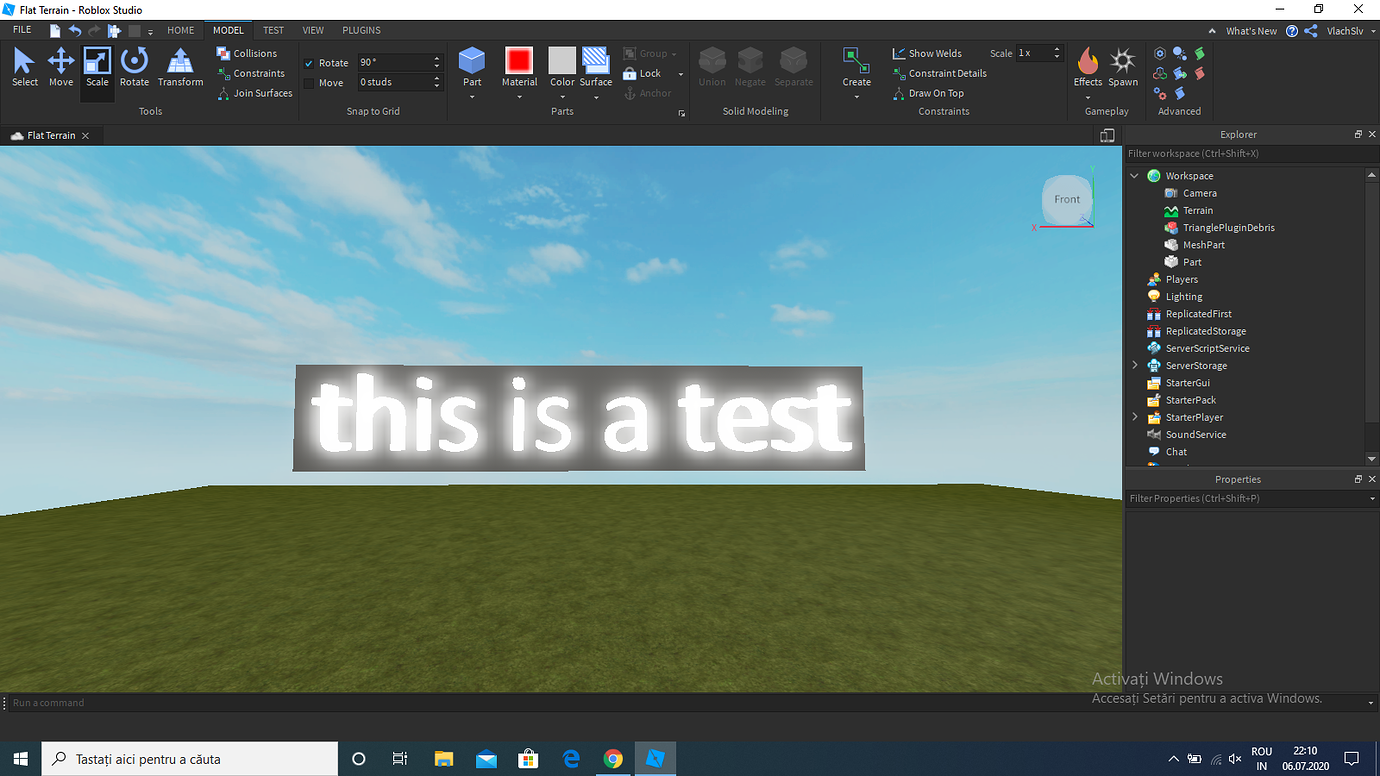1380x776 pixels.
Task: Insert a new Part
Action: coord(471,62)
